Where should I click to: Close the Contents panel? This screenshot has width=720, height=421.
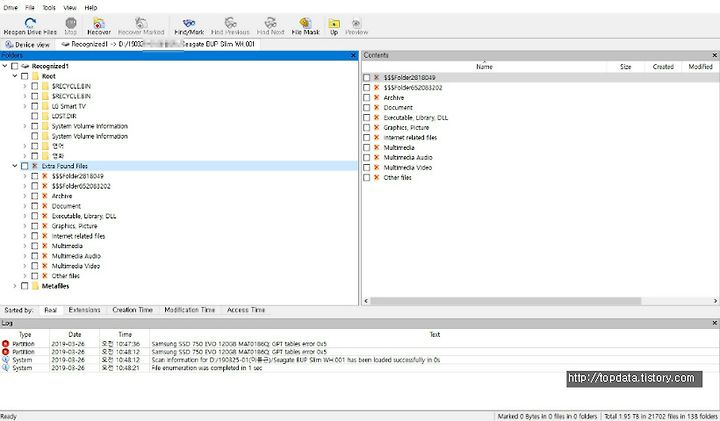pos(714,55)
